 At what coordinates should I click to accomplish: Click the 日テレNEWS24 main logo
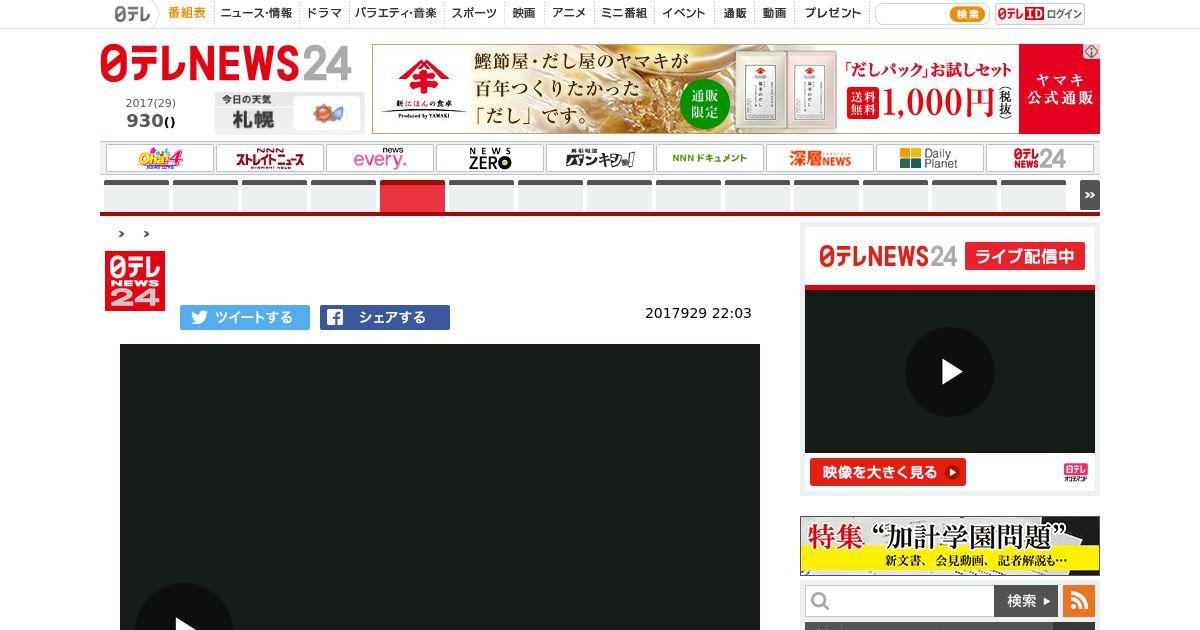226,63
